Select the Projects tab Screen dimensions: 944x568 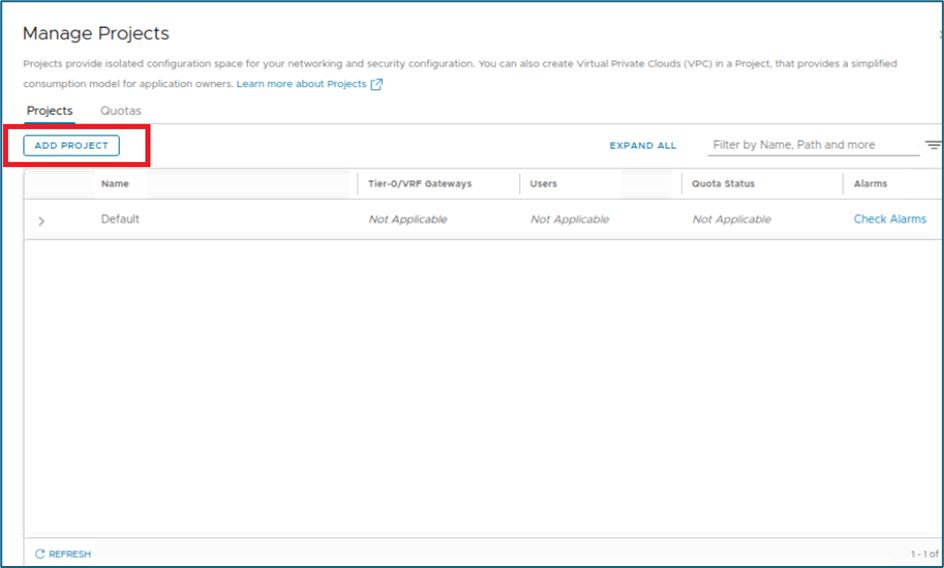click(49, 111)
